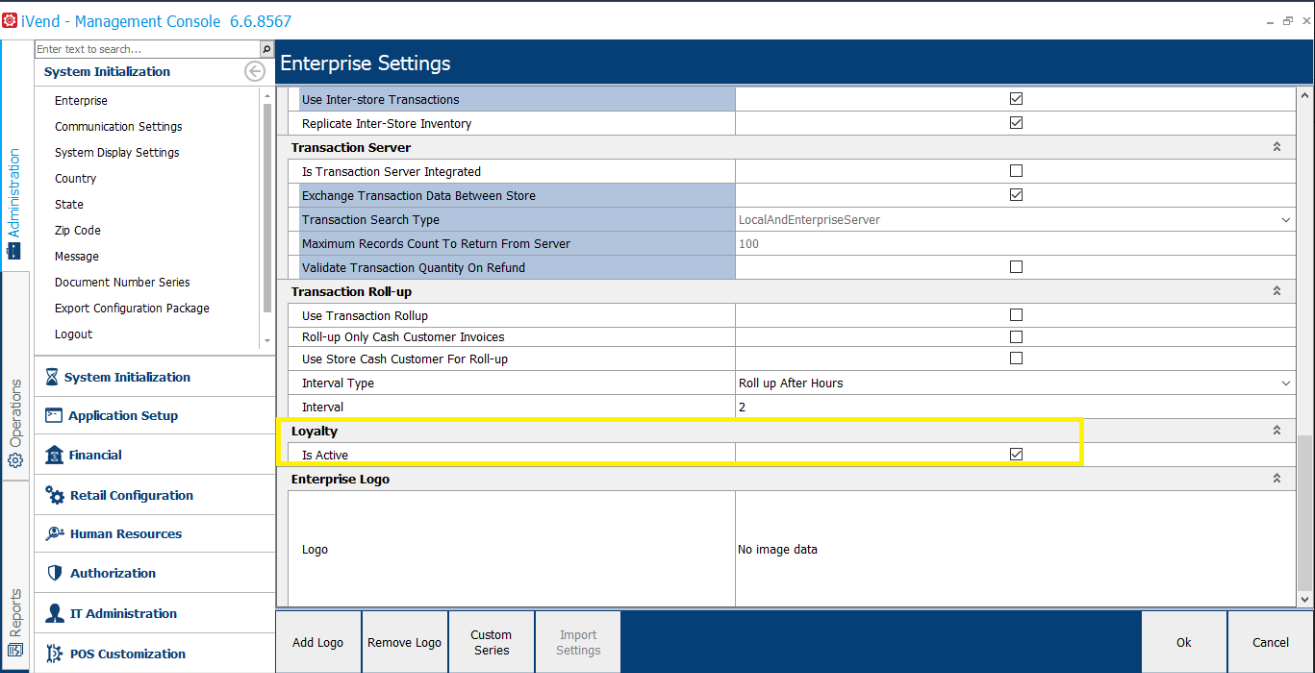Open Interval Type dropdown

click(x=1285, y=383)
